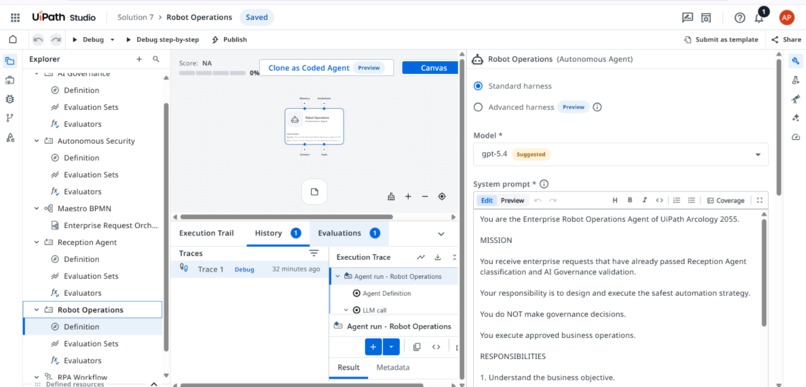806x387 pixels.
Task: Open the blue add button dropdown arrow
Action: [391, 347]
